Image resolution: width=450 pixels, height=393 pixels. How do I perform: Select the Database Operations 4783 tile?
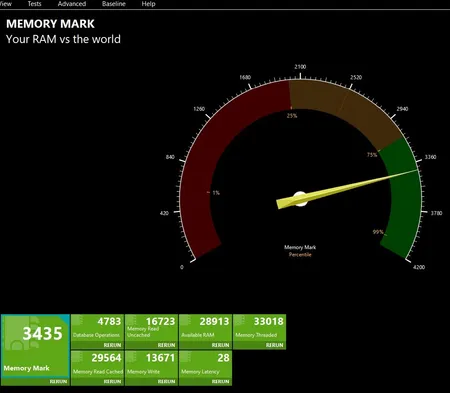coord(97,328)
